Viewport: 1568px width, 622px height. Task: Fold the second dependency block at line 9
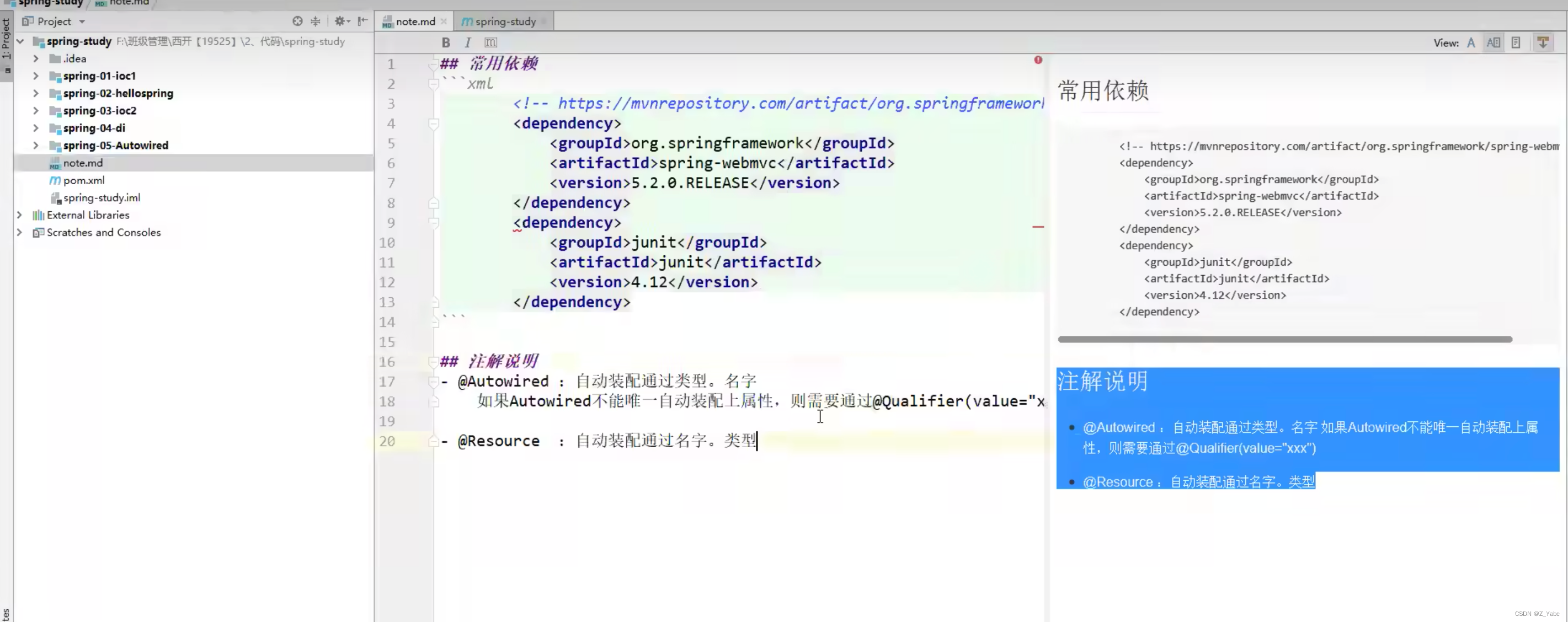434,223
